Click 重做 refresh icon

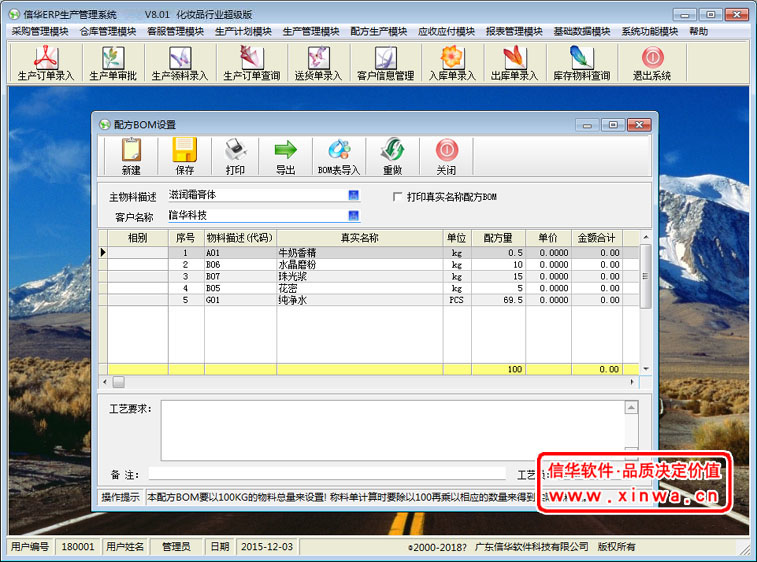pos(392,156)
